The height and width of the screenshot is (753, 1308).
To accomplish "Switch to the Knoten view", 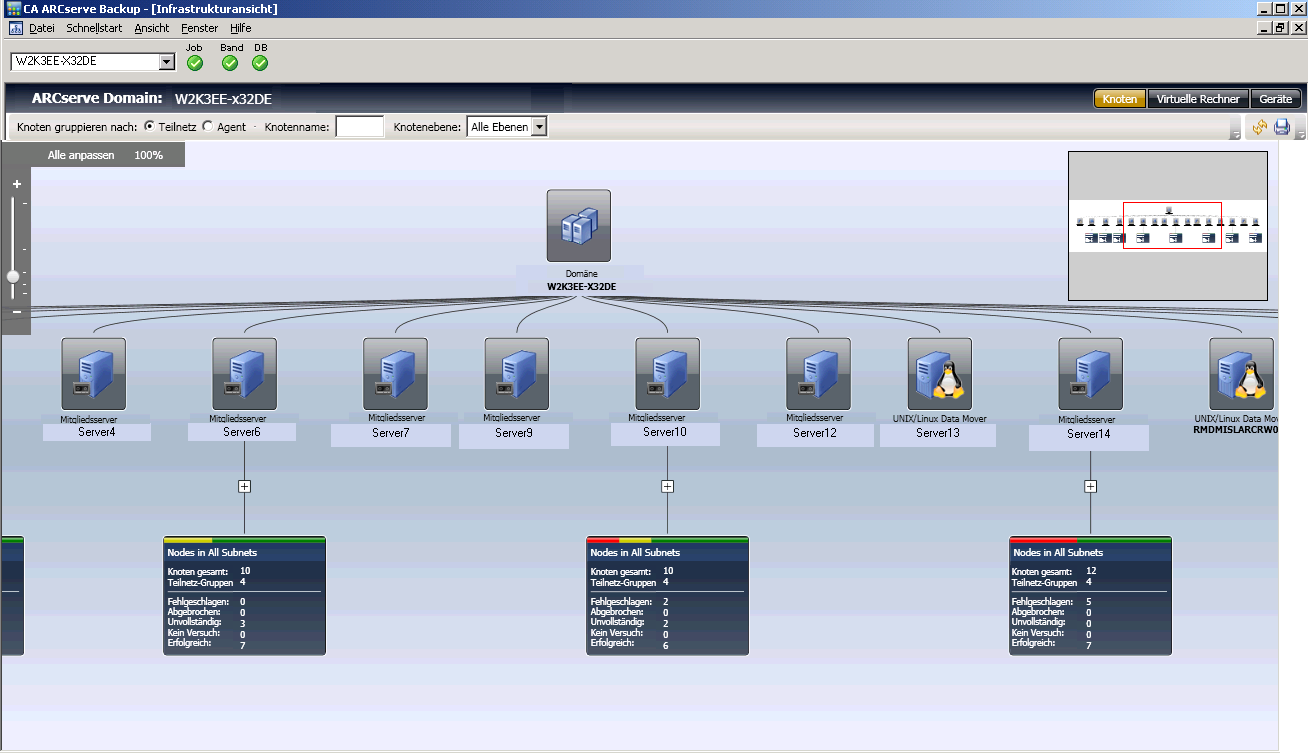I will (x=1120, y=99).
